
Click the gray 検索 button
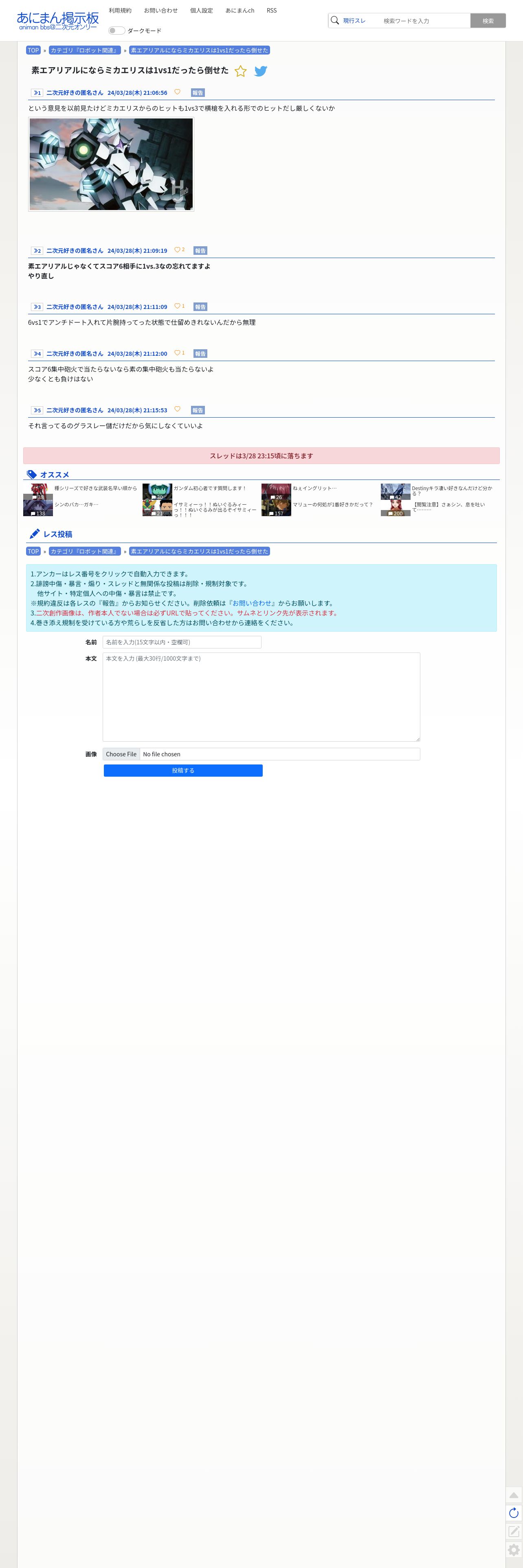click(488, 21)
